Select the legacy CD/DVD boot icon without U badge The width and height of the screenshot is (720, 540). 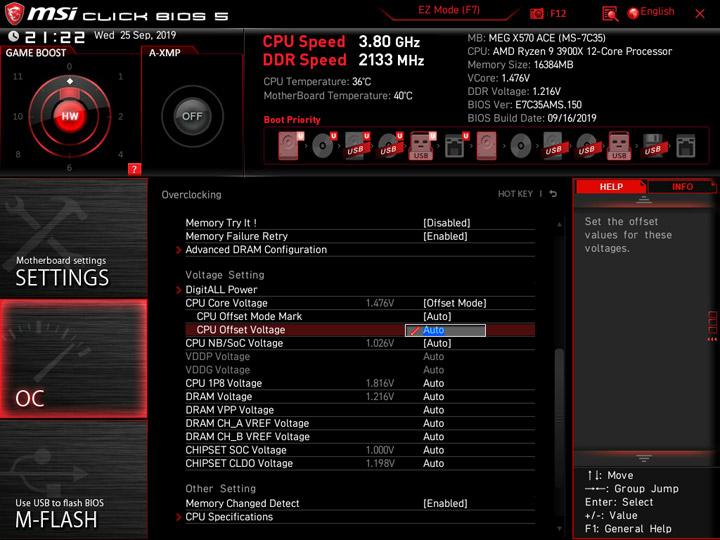(520, 146)
